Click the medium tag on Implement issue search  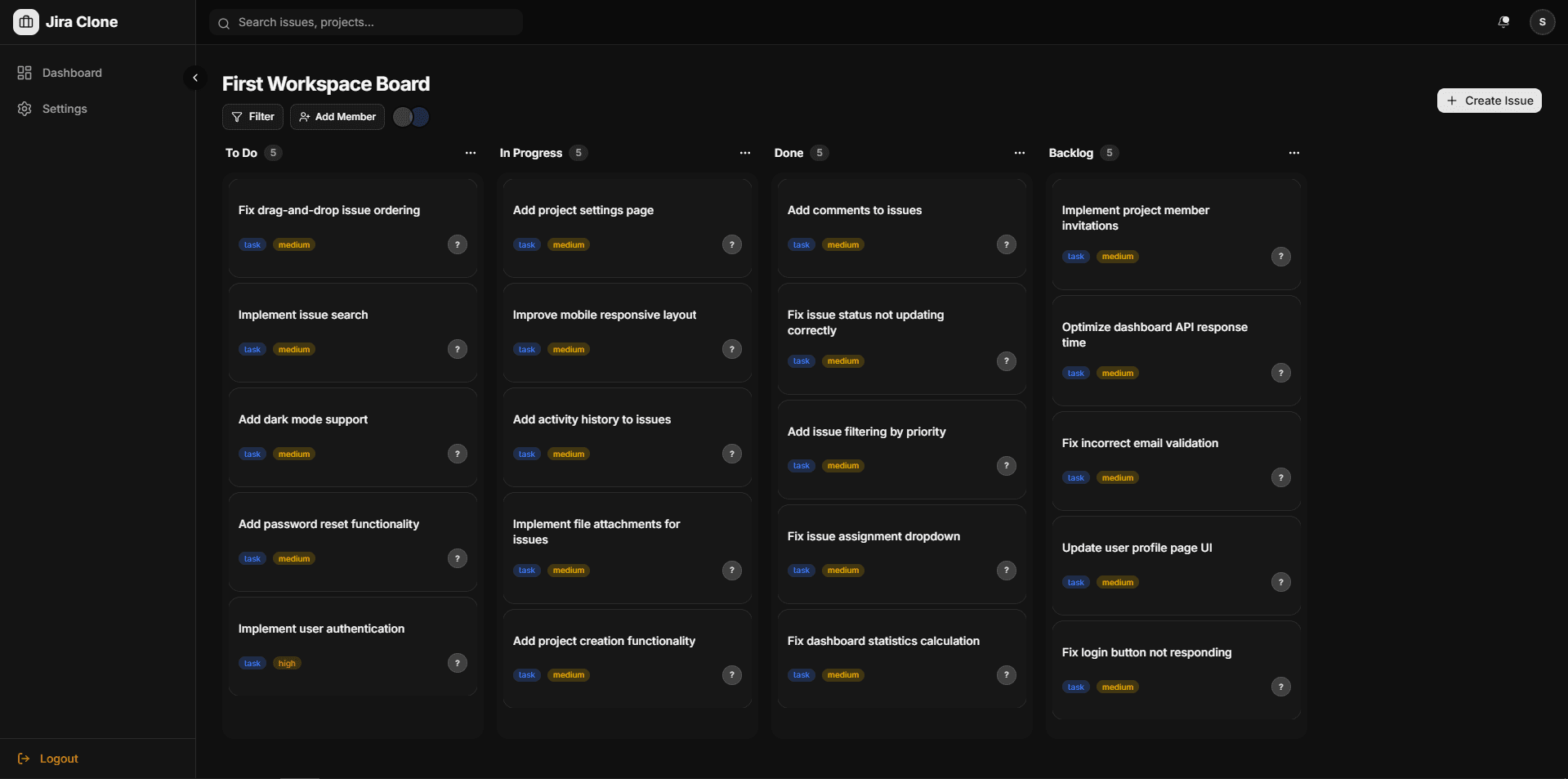(294, 349)
